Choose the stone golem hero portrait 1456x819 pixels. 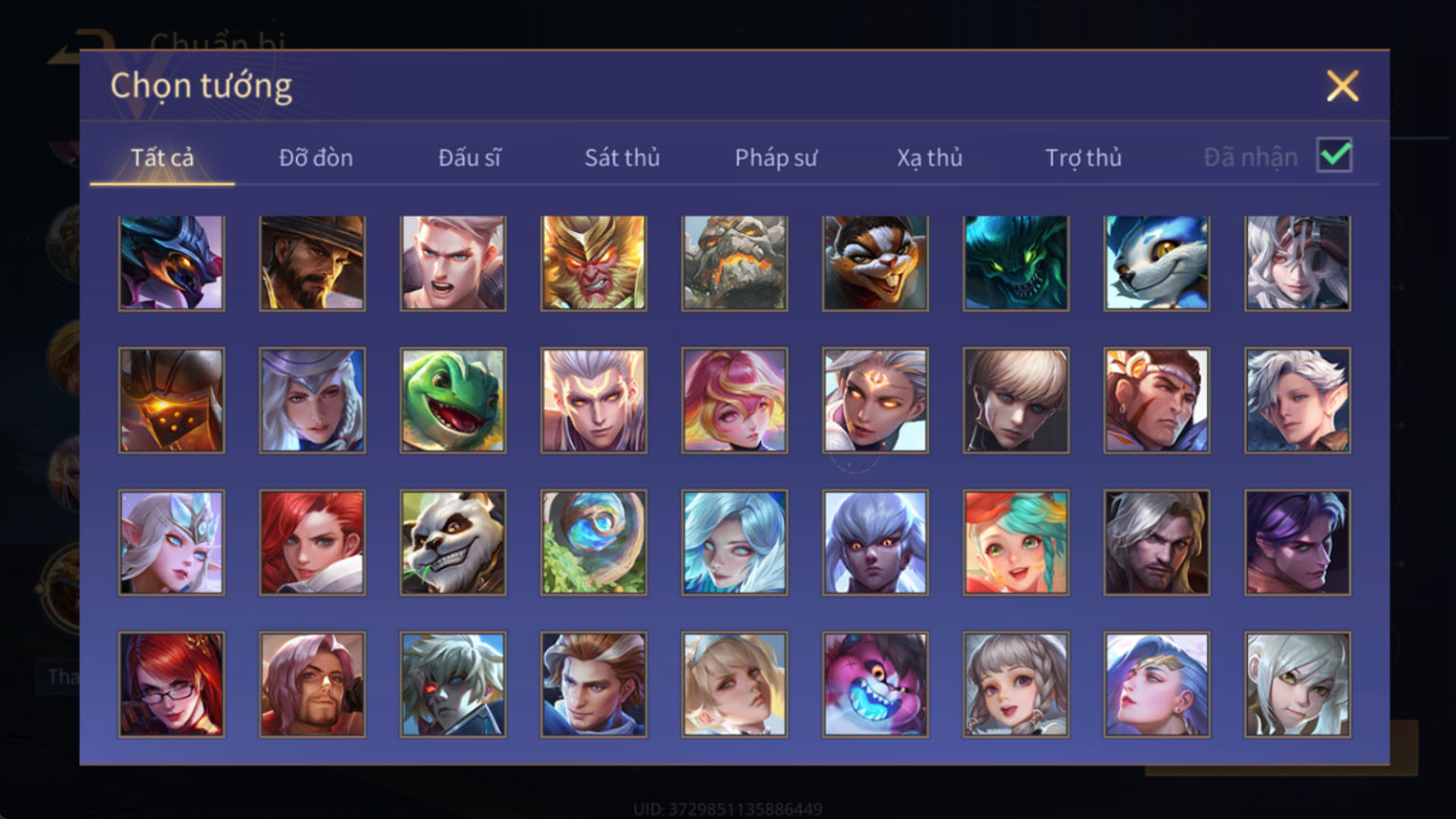(x=734, y=263)
